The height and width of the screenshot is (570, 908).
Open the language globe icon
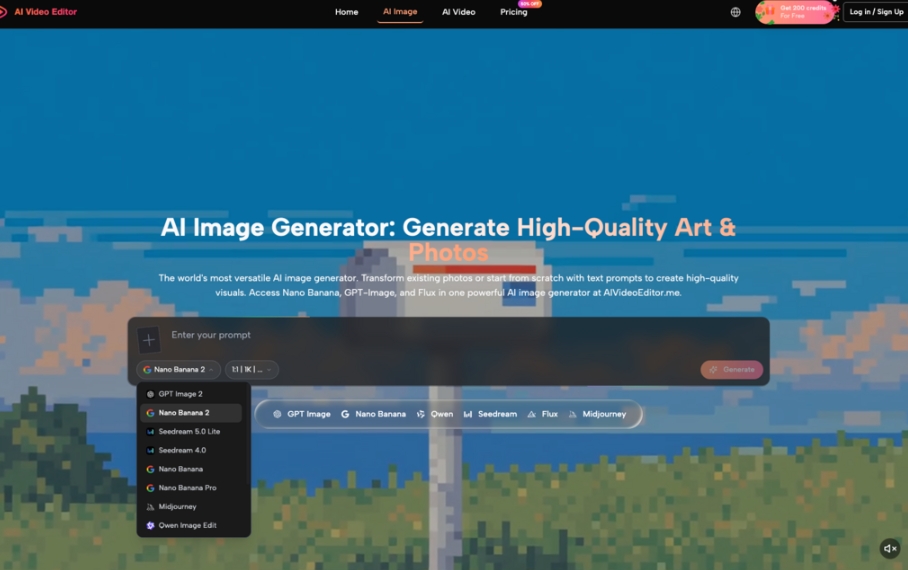(x=735, y=12)
